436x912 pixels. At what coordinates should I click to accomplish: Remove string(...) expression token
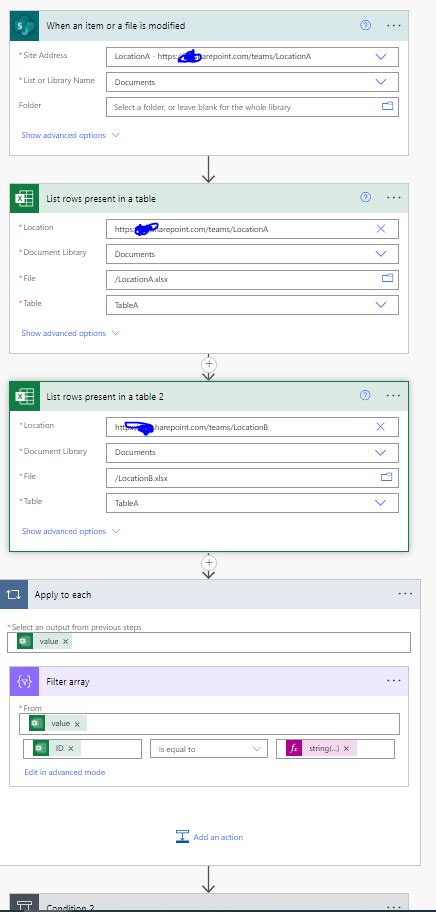click(346, 749)
